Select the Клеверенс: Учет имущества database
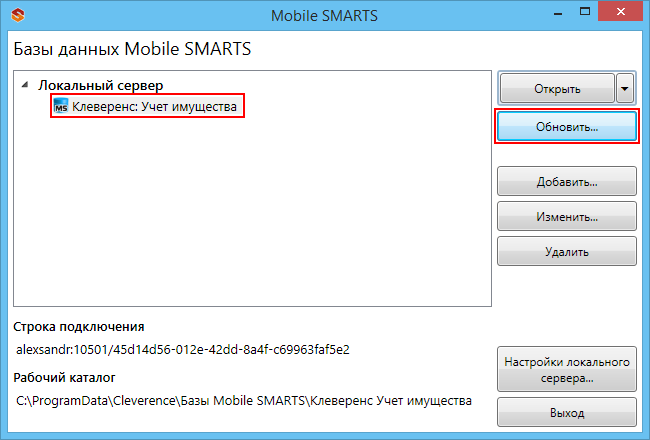 point(147,106)
